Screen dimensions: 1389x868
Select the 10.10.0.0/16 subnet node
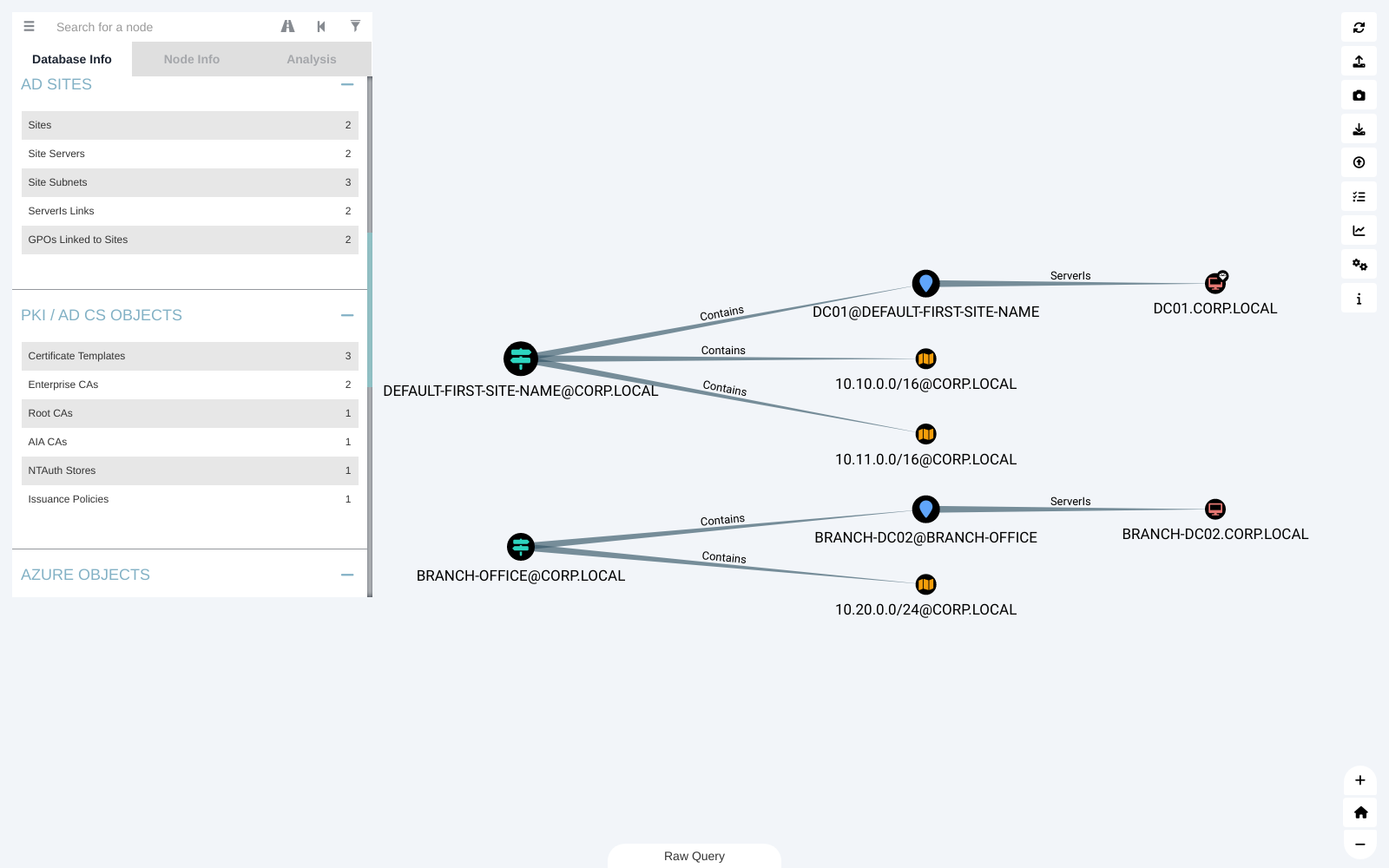pyautogui.click(x=926, y=358)
